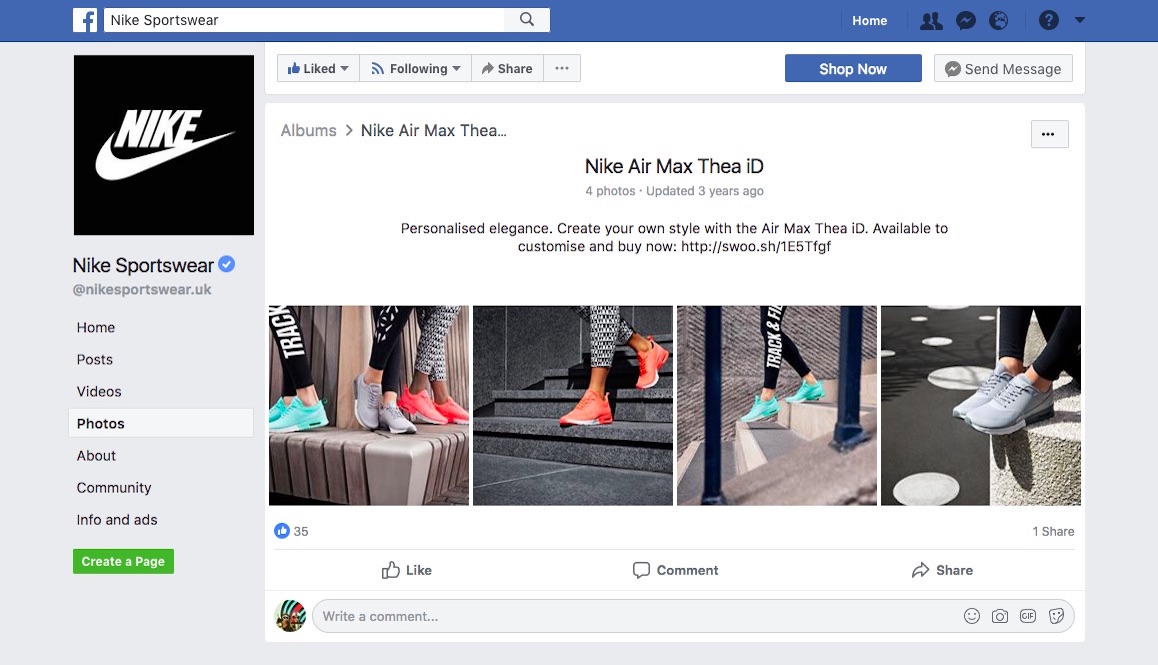Image resolution: width=1158 pixels, height=665 pixels.
Task: Open the page more options ellipsis
Action: [562, 68]
